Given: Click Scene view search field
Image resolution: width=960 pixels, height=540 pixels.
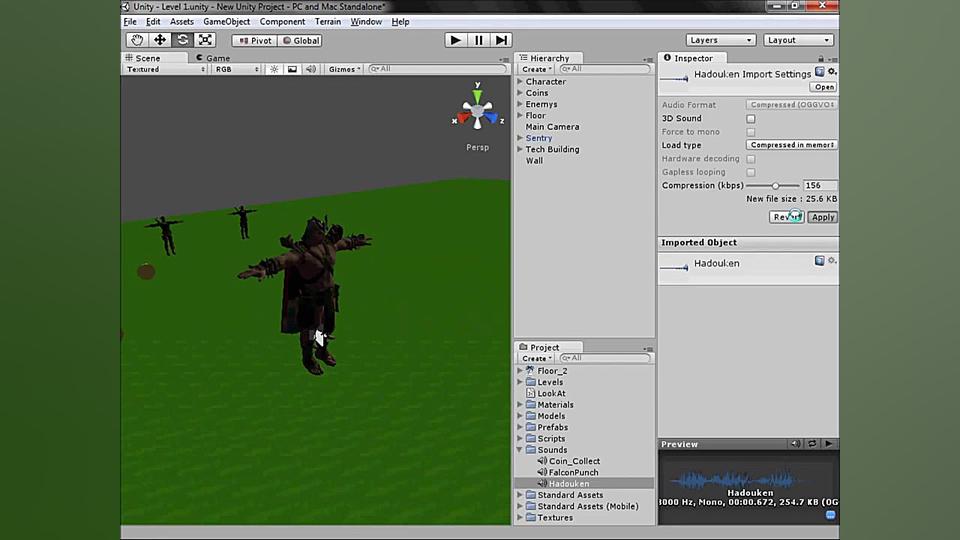Looking at the screenshot, I should click(438, 69).
